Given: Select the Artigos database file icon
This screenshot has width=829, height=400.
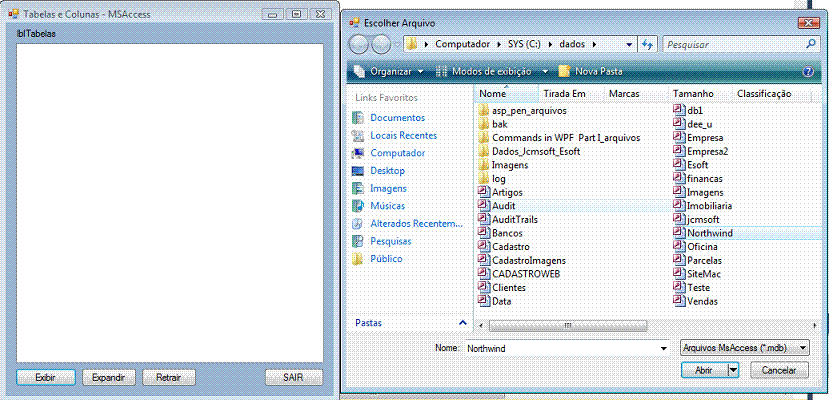Looking at the screenshot, I should [x=483, y=192].
